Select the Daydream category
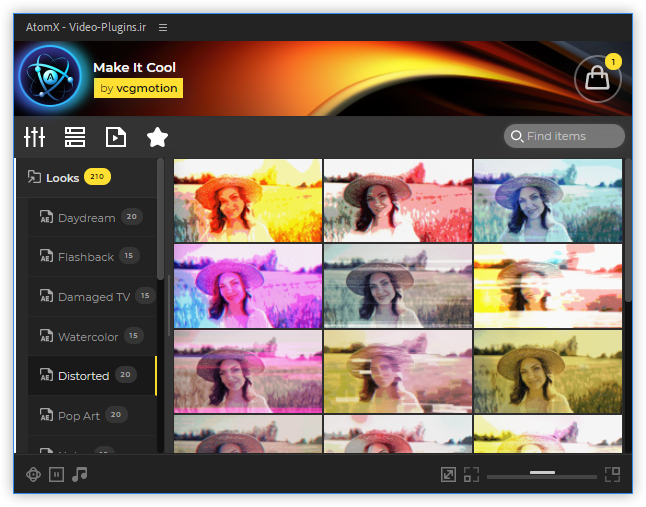646x507 pixels. click(x=92, y=217)
